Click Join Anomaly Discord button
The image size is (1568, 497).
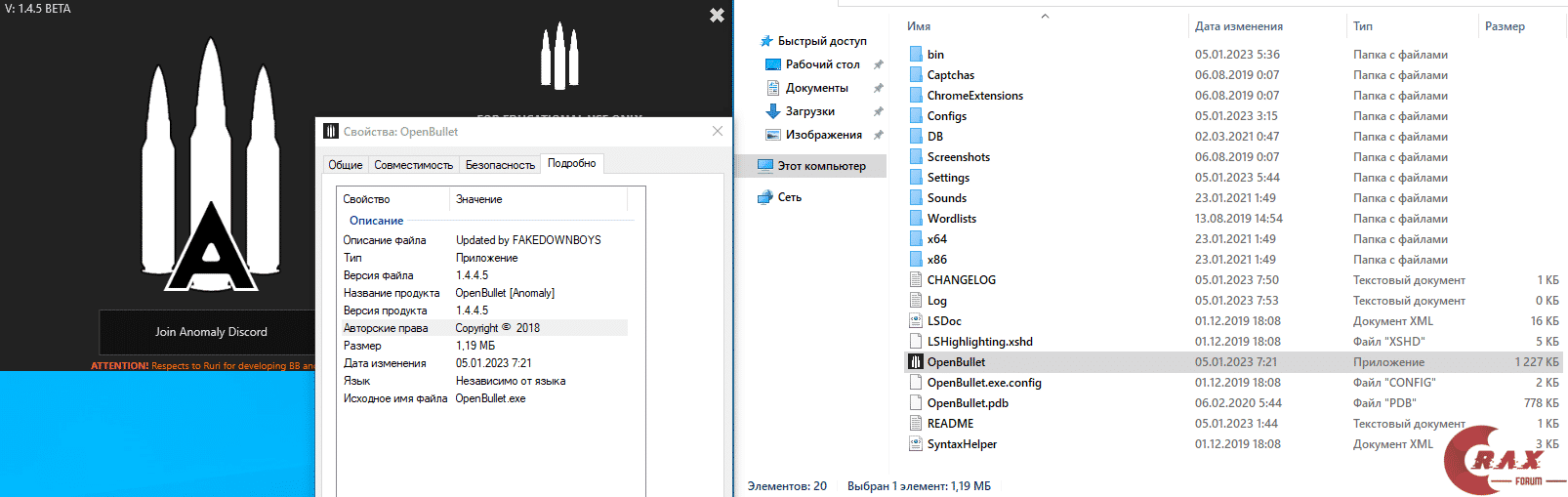(x=211, y=332)
